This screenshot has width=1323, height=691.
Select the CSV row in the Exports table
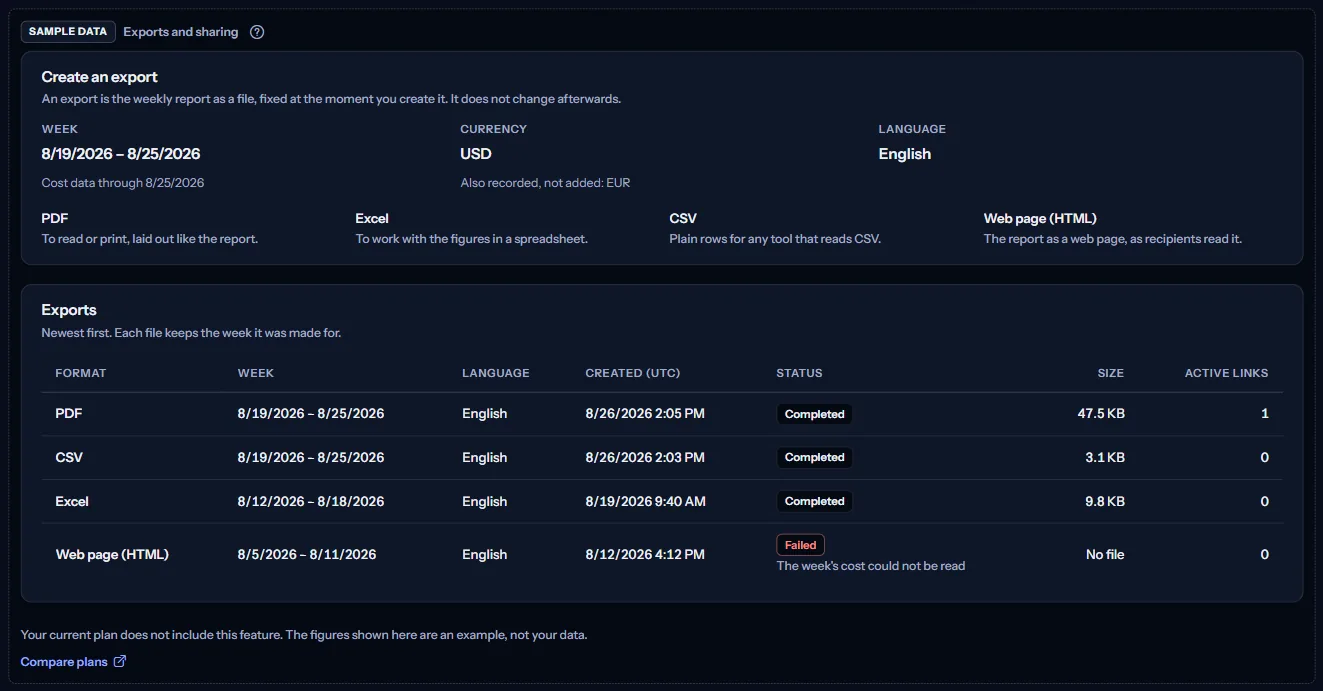point(662,458)
